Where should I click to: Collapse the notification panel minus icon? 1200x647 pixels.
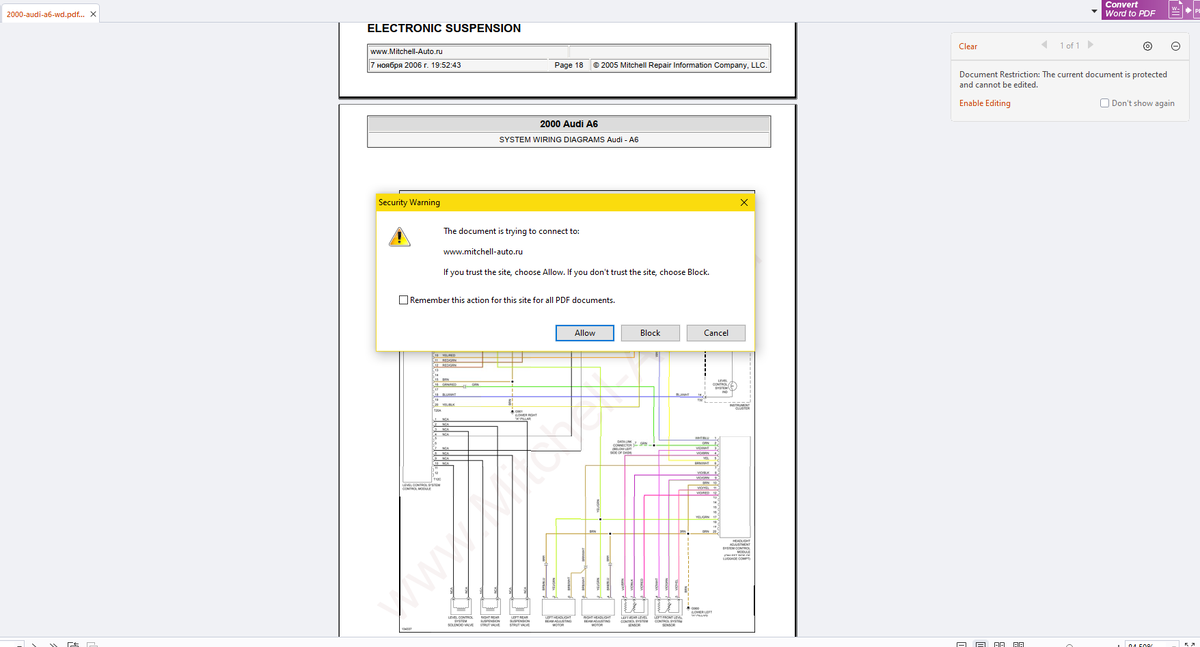pos(1176,46)
